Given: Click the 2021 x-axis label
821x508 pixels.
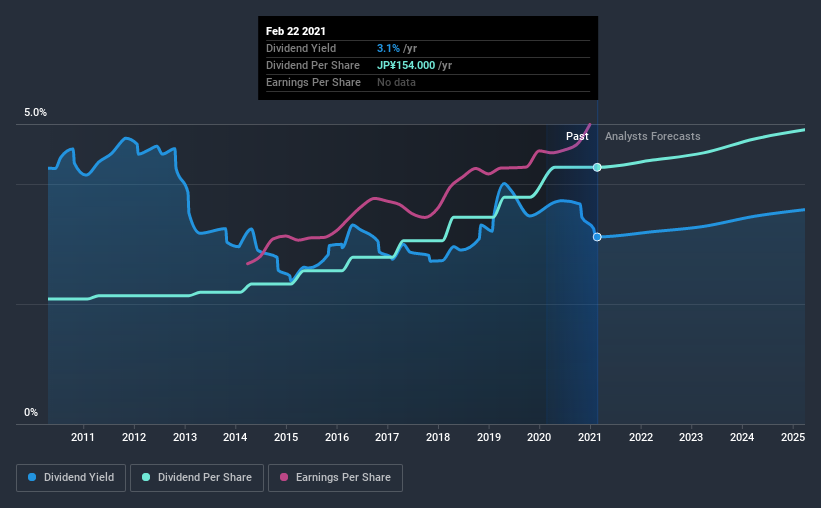Looking at the screenshot, I should (590, 437).
